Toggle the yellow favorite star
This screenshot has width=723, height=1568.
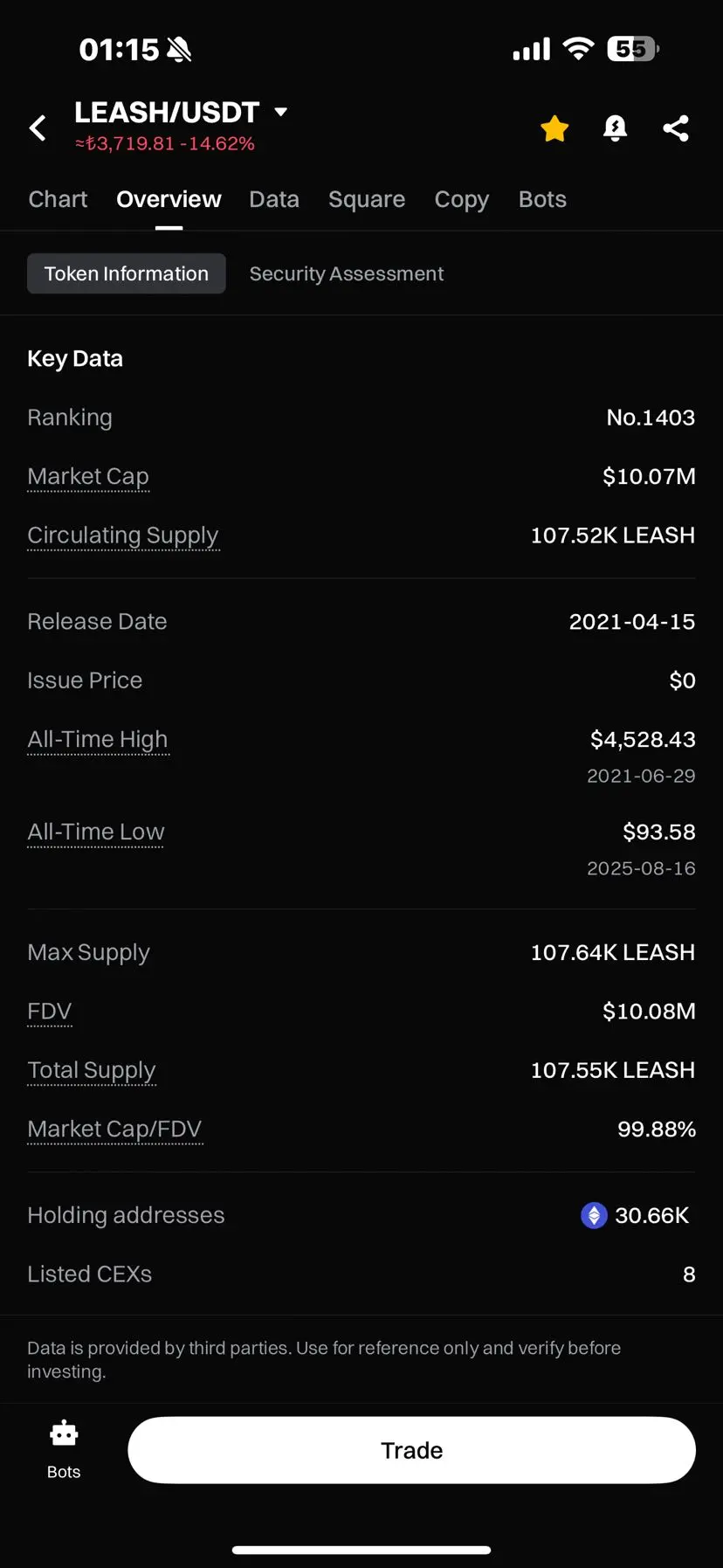[554, 128]
